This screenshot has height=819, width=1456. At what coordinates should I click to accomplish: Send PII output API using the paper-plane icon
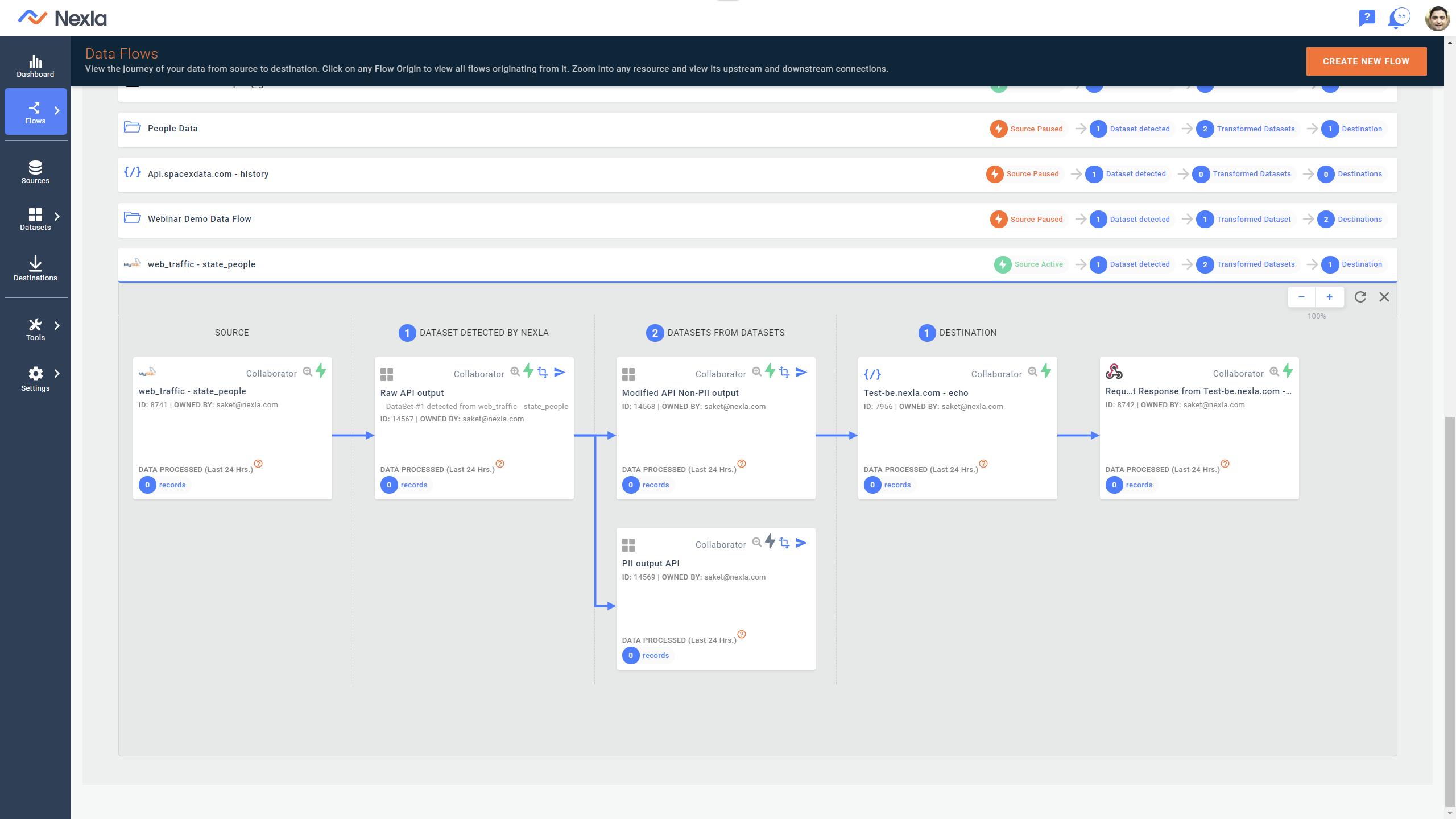pos(801,543)
